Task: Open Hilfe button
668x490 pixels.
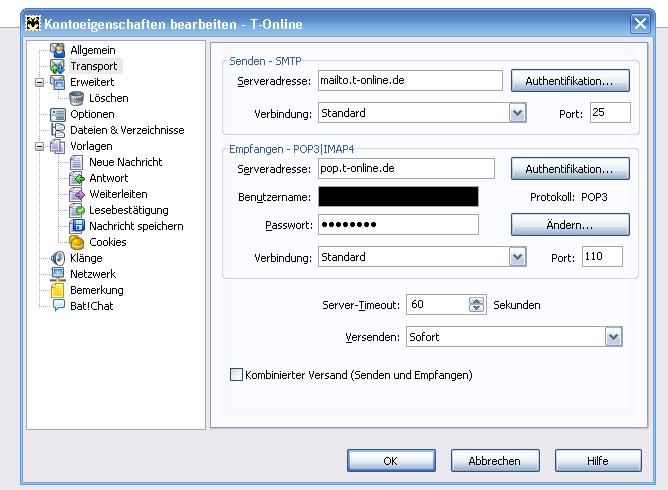Action: pos(598,461)
